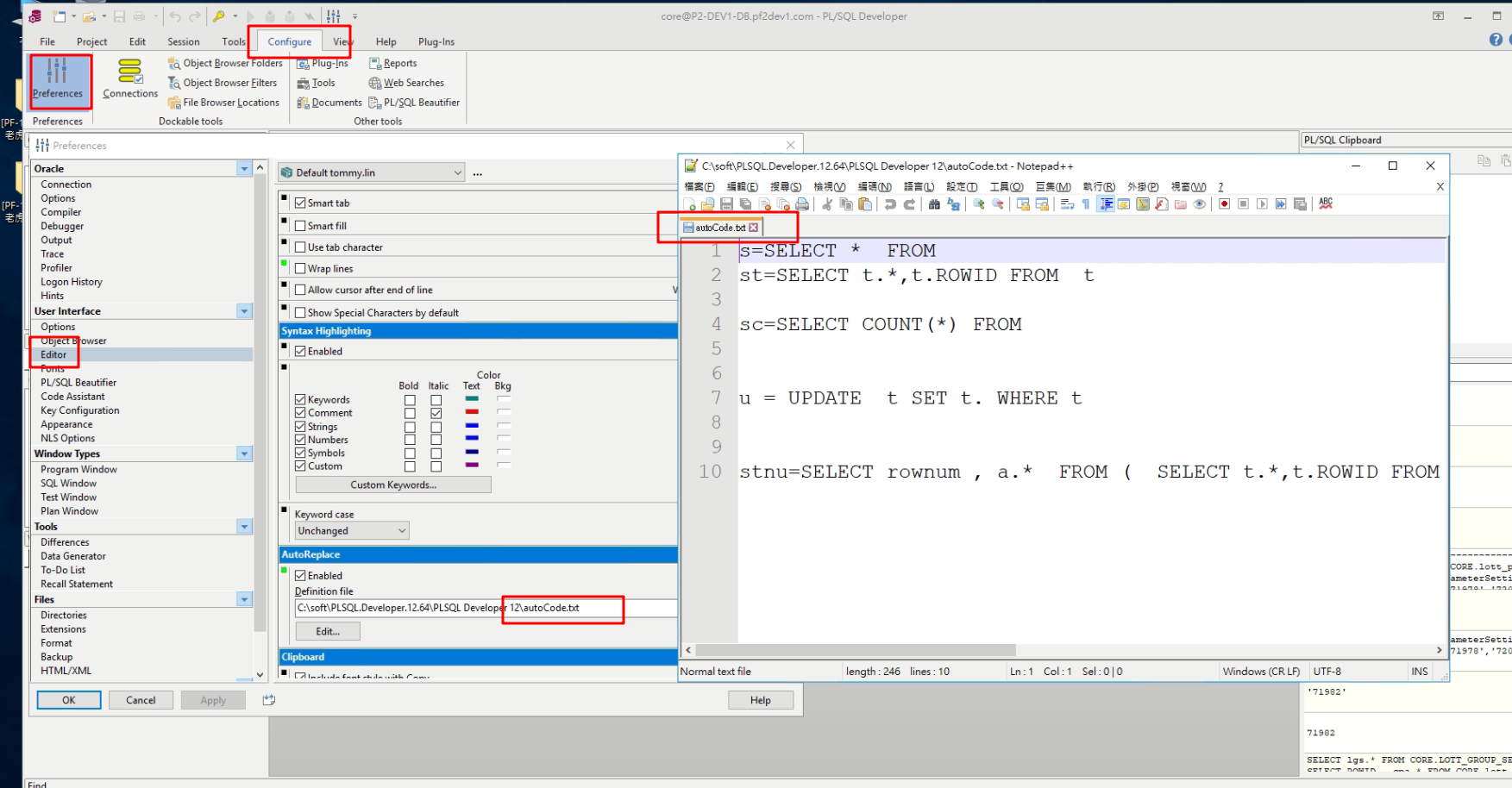Click the Notepad++ Cut scissors icon
The height and width of the screenshot is (788, 1512).
pyautogui.click(x=827, y=204)
